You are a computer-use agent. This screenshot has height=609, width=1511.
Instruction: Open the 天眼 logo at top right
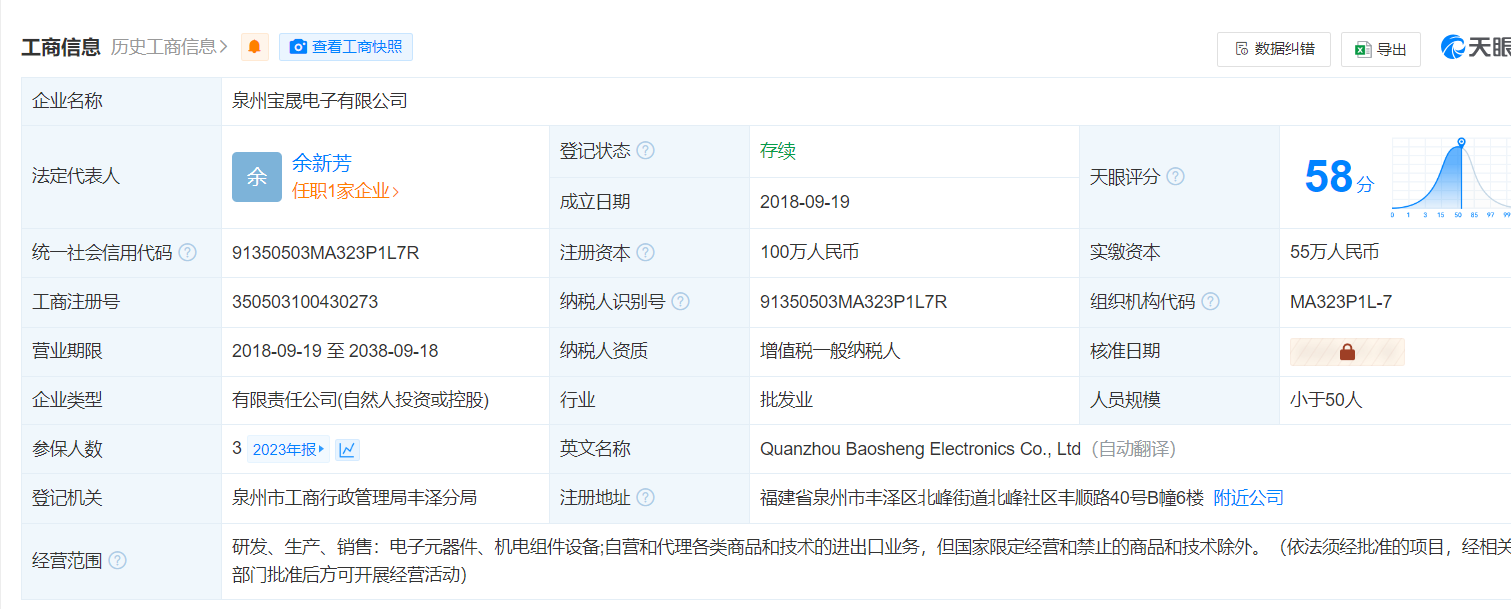pyautogui.click(x=1476, y=48)
